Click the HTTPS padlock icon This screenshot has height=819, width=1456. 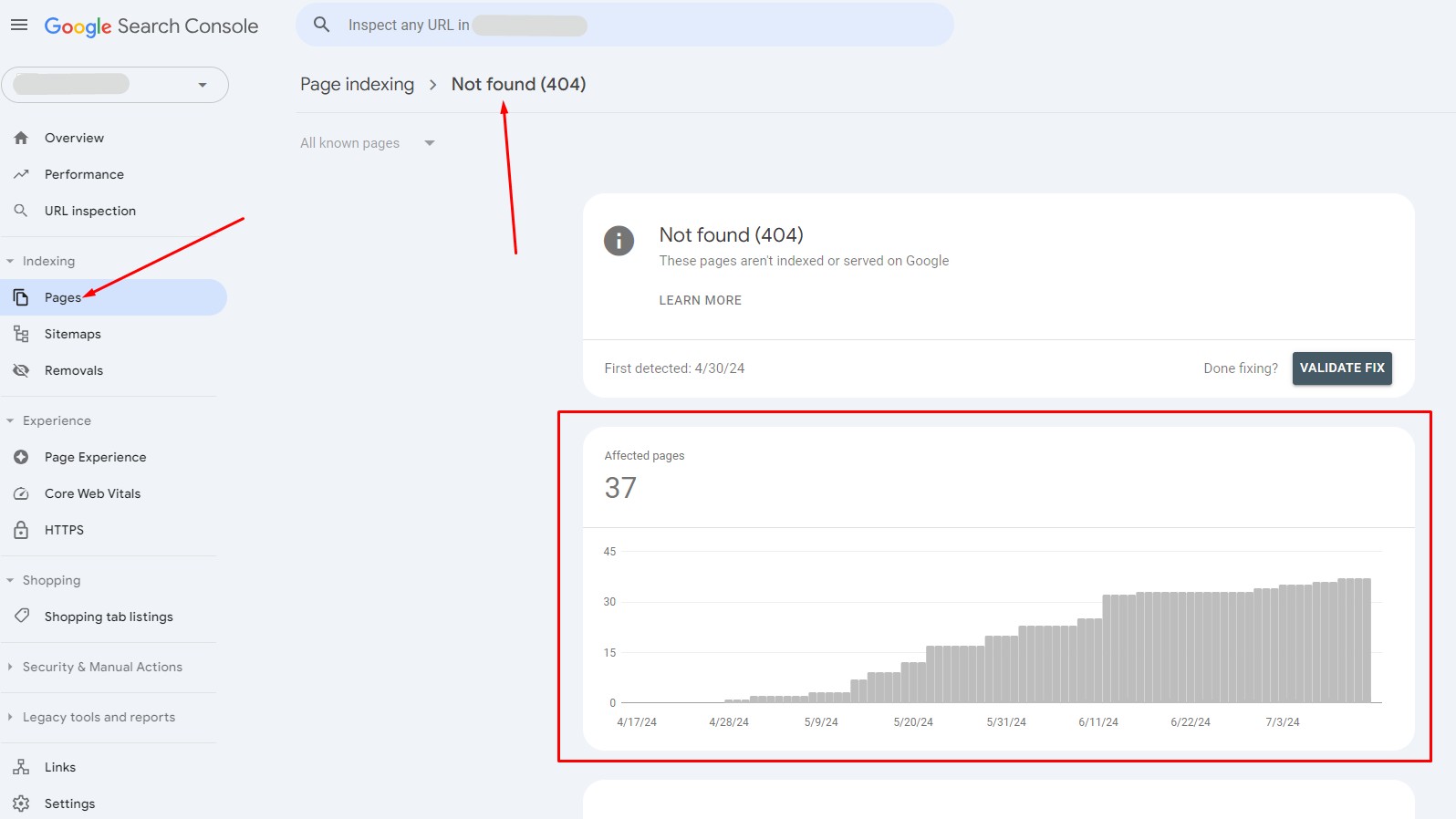point(21,530)
